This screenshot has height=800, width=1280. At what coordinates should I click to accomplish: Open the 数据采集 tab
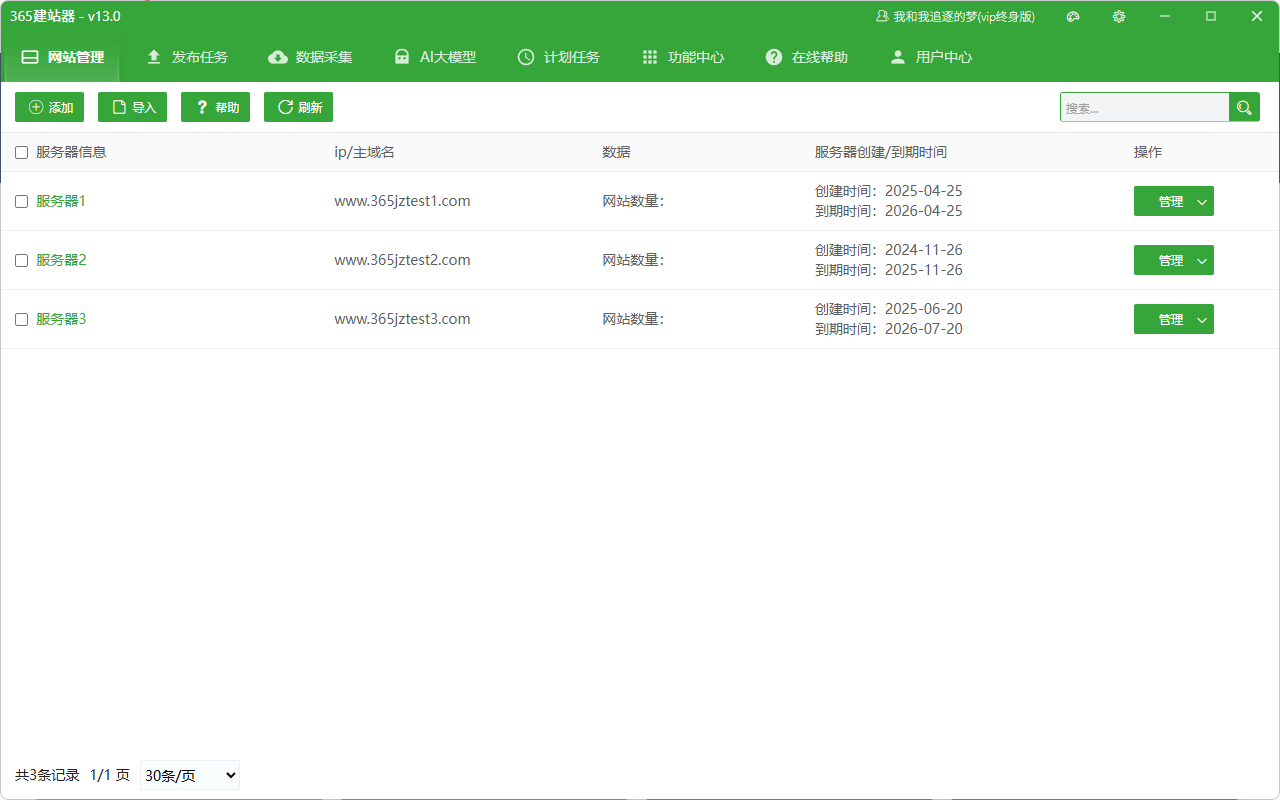coord(311,57)
